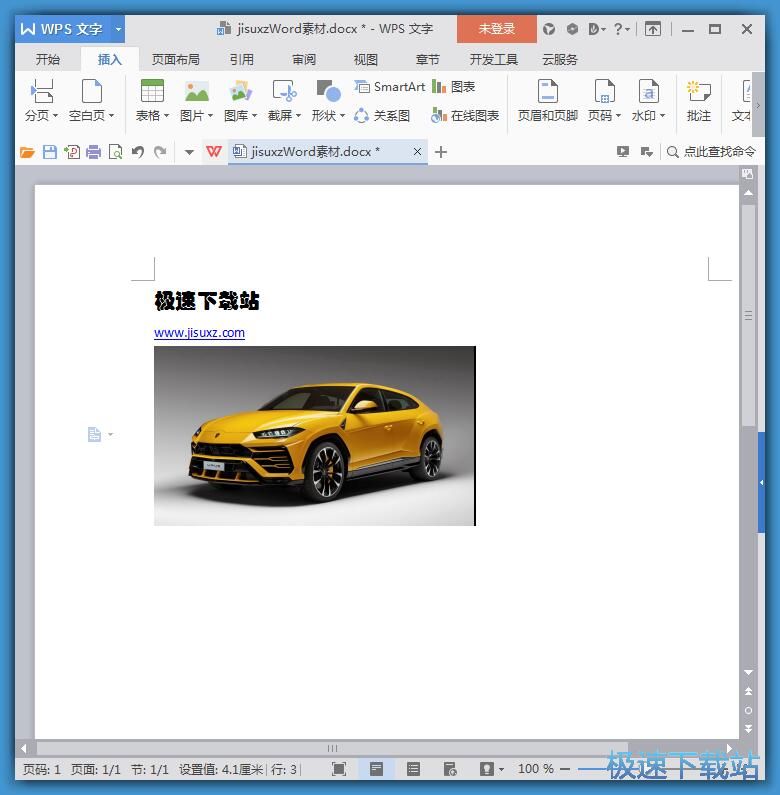Switch to the 开始 ribbon tab

[48, 60]
